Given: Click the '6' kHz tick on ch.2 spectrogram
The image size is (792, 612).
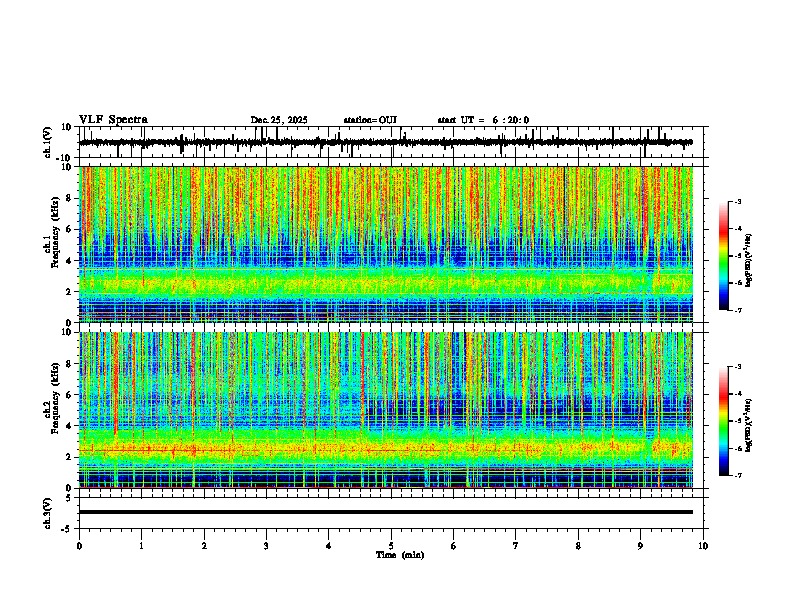Looking at the screenshot, I should tap(69, 395).
